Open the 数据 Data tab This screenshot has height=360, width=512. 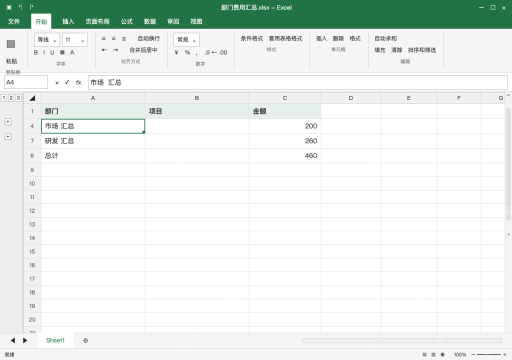point(150,22)
